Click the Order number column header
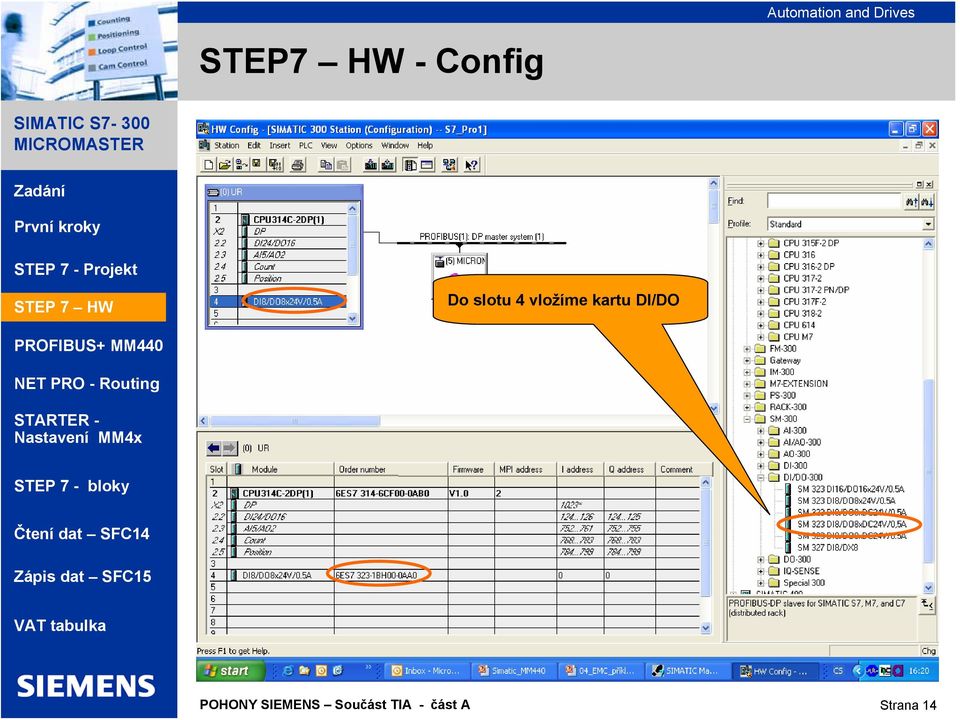Screen dimensions: 960x720 coord(391,470)
